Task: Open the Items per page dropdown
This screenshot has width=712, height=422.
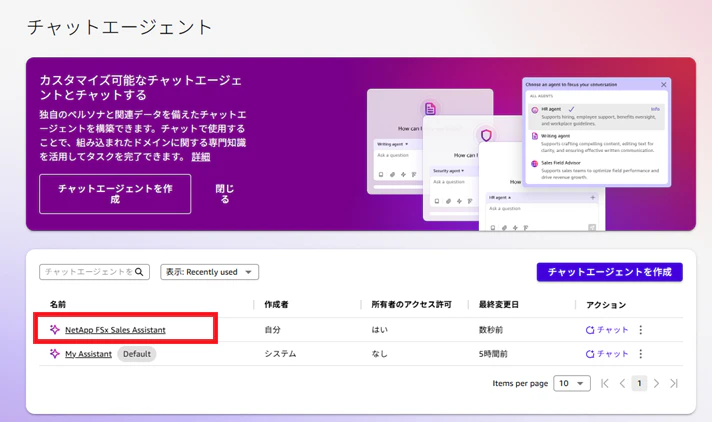Action: (x=572, y=383)
